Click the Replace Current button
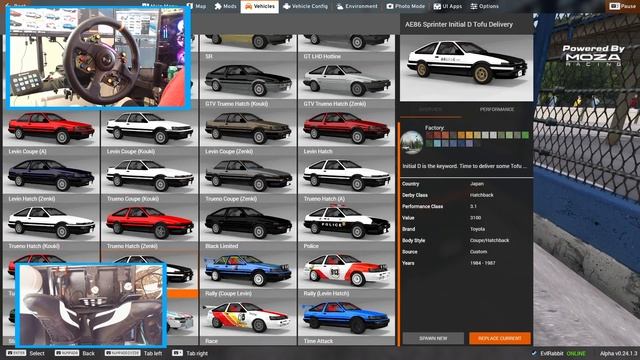 [500, 338]
